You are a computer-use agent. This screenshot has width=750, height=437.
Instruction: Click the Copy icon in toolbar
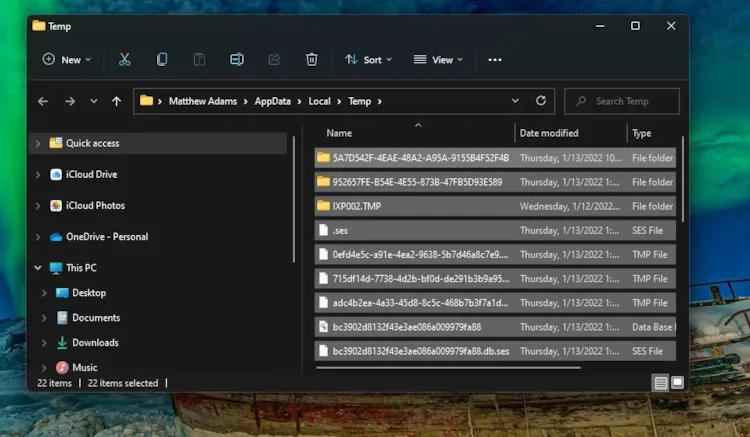point(162,60)
